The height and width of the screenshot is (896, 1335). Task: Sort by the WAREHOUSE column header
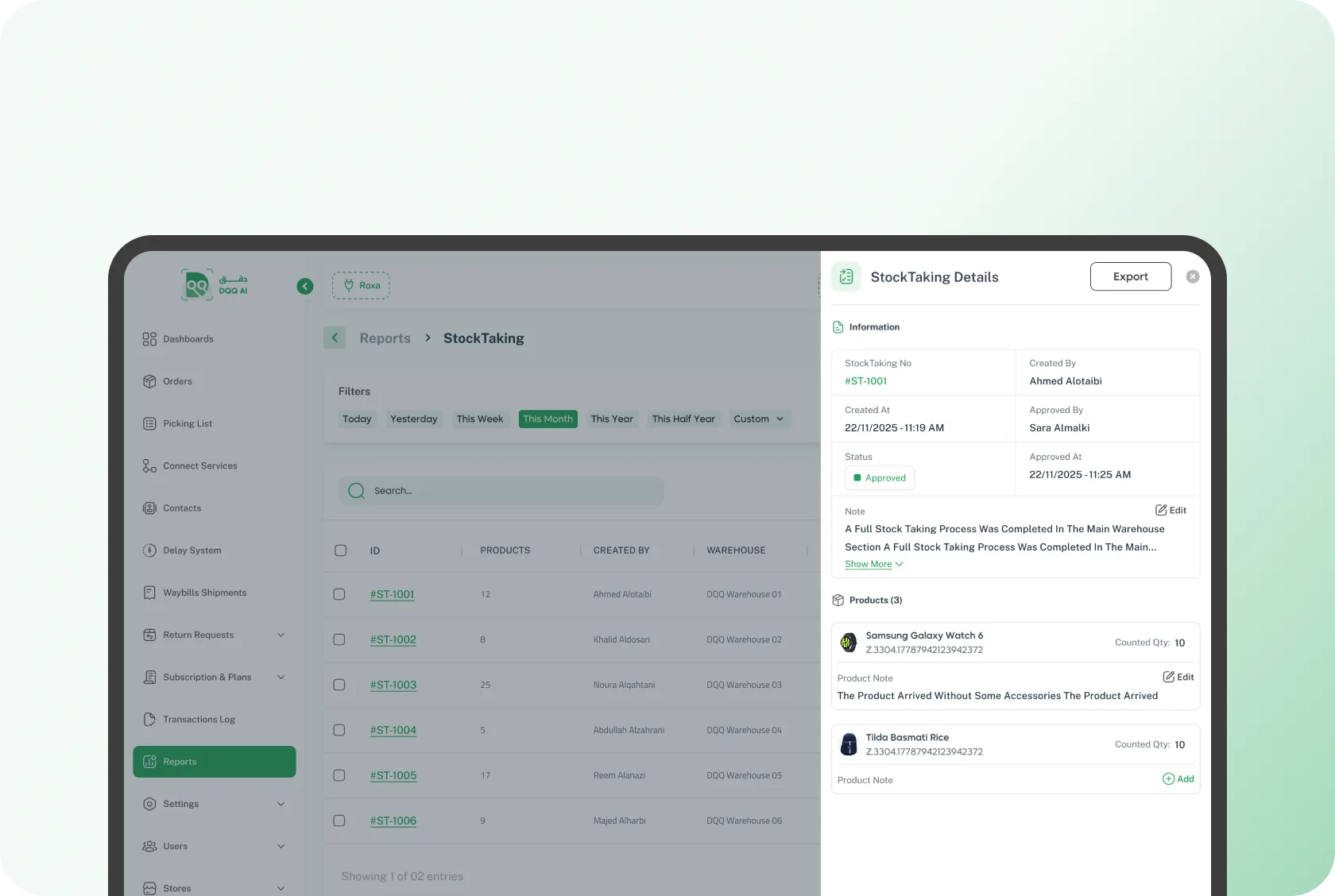click(x=736, y=550)
